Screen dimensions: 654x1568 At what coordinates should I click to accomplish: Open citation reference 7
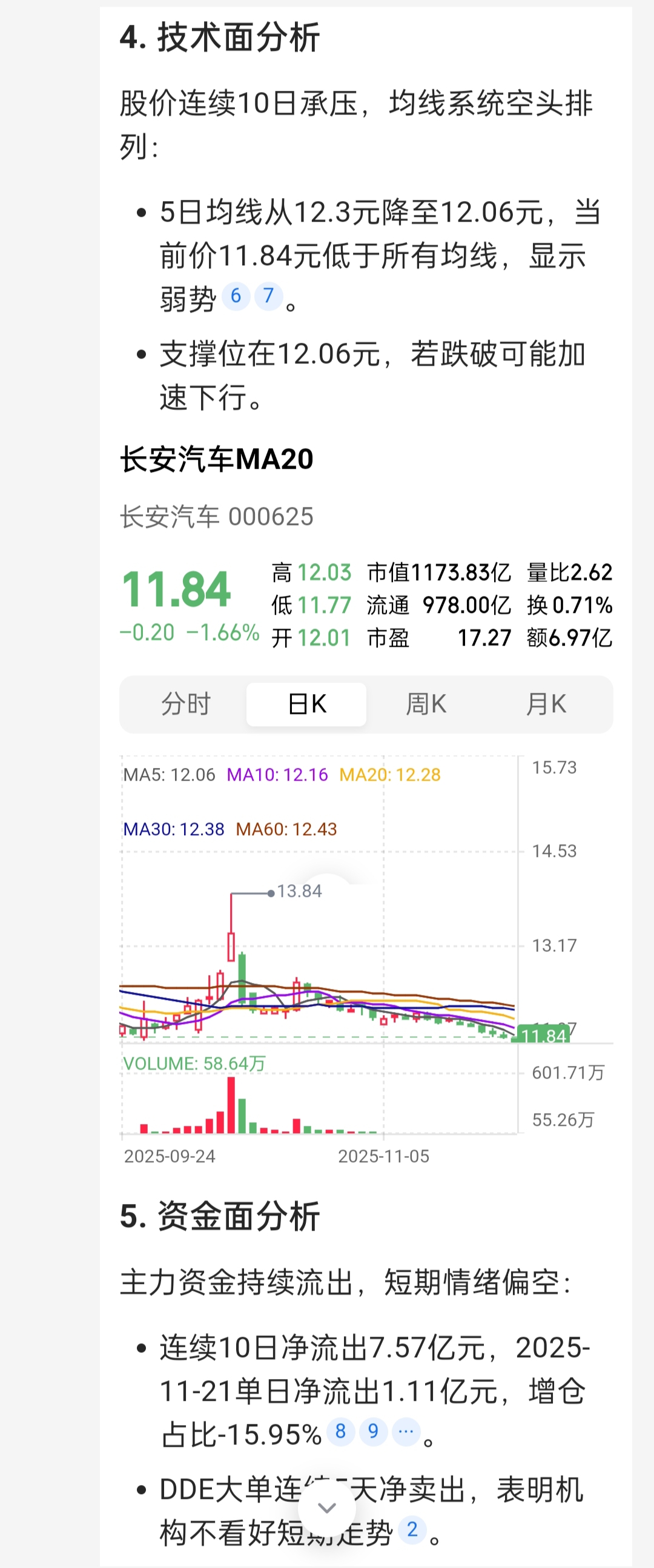pyautogui.click(x=268, y=296)
